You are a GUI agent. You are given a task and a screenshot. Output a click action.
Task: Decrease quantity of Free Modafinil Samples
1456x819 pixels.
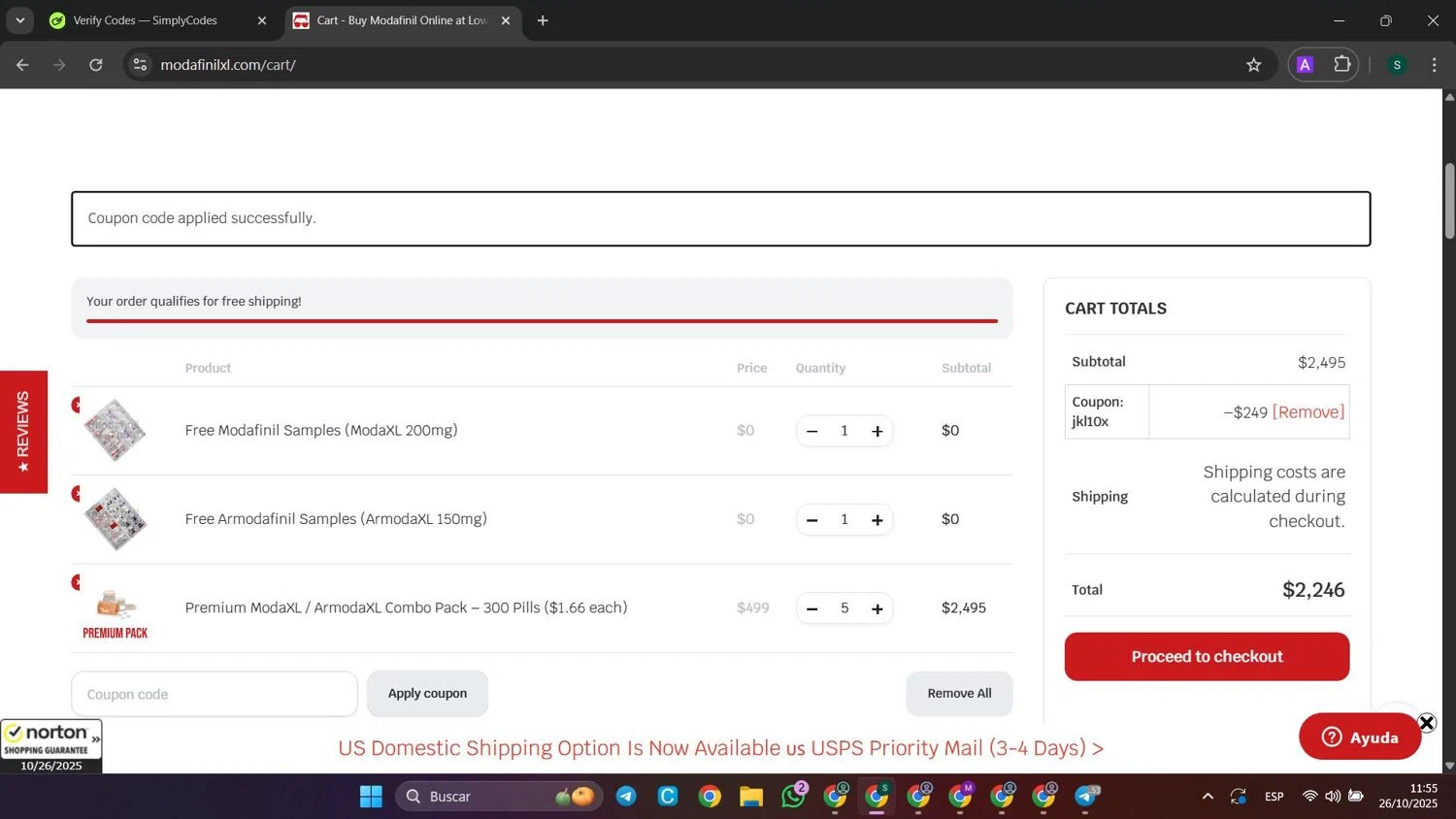click(x=812, y=431)
